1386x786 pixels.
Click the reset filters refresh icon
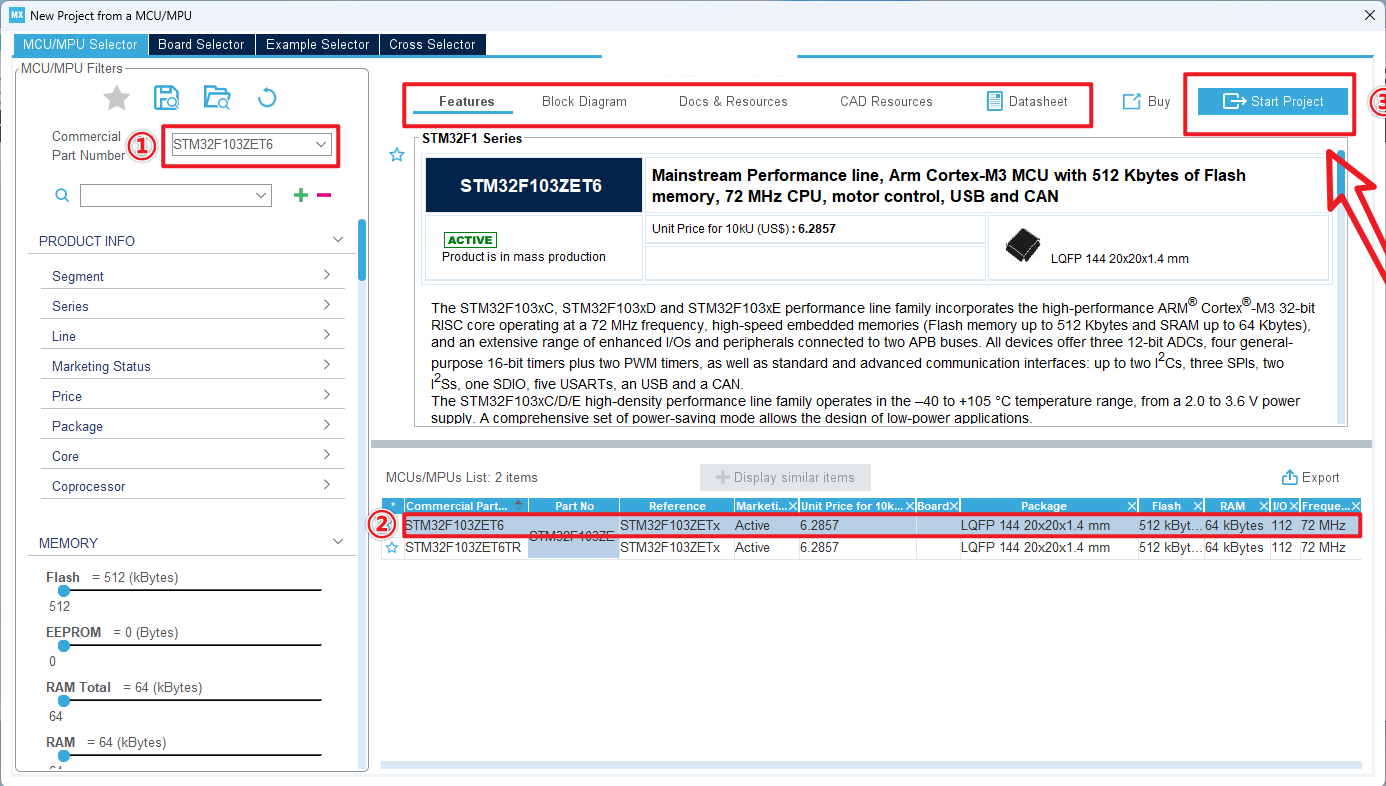(x=266, y=98)
